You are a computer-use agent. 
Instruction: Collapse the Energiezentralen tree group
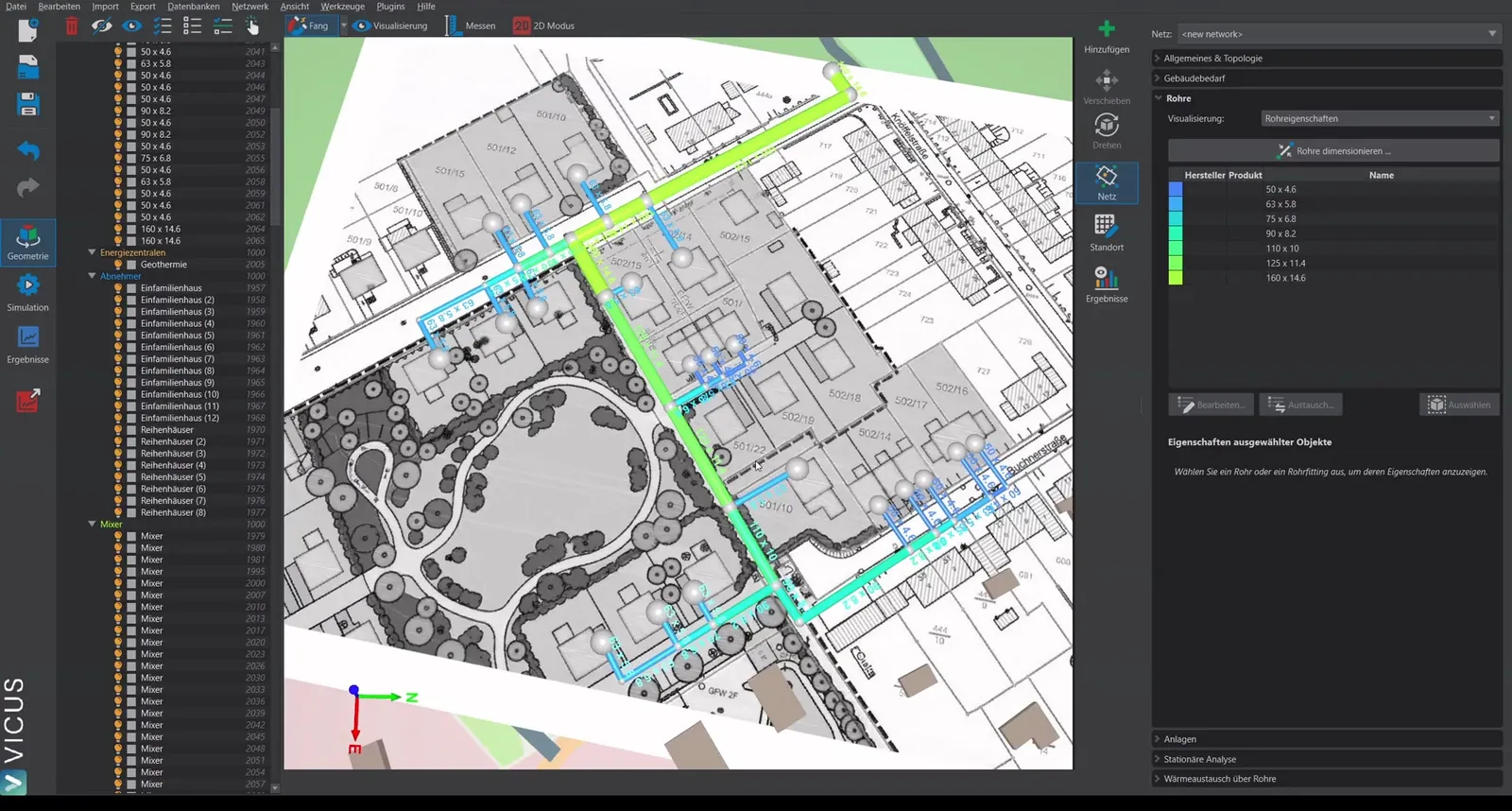click(x=92, y=252)
